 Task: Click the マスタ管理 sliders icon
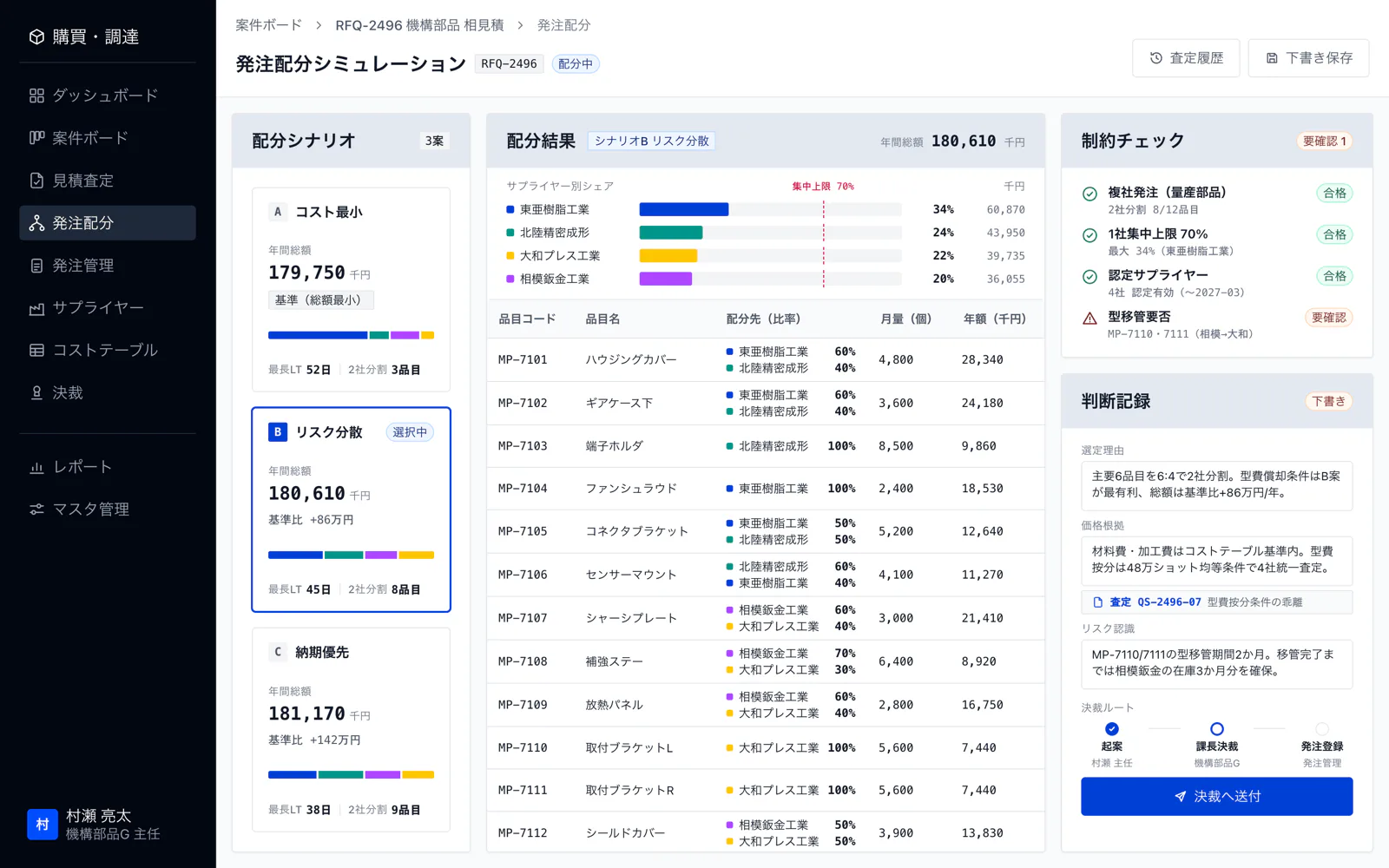(x=36, y=510)
